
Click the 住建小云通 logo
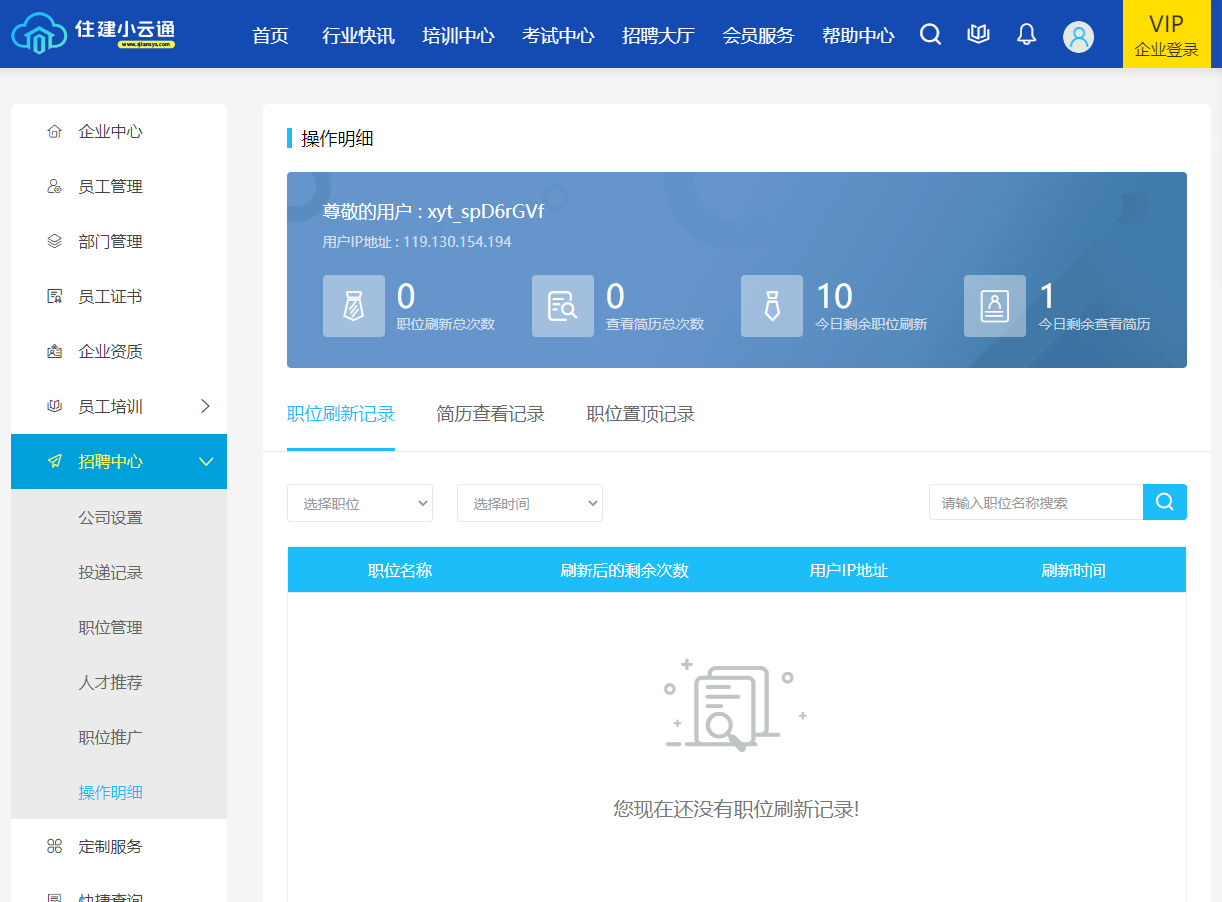point(94,34)
